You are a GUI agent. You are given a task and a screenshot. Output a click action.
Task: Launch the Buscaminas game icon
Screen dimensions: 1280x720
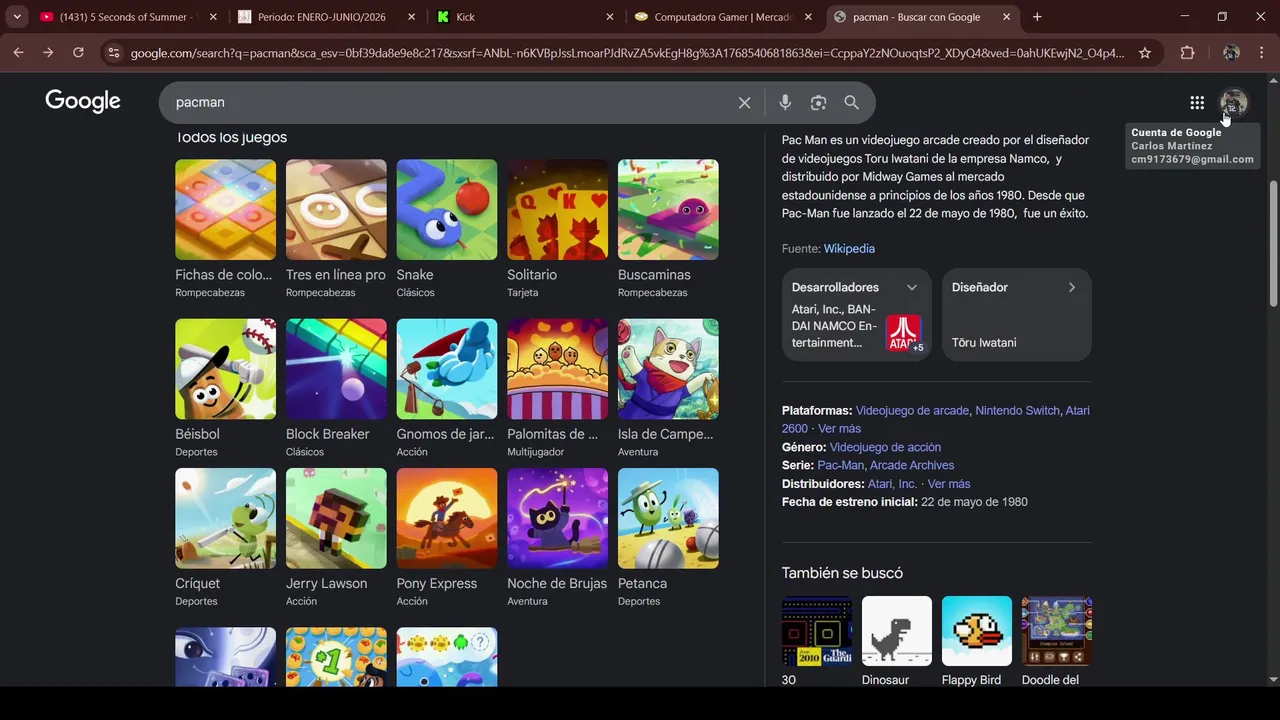[x=668, y=210]
